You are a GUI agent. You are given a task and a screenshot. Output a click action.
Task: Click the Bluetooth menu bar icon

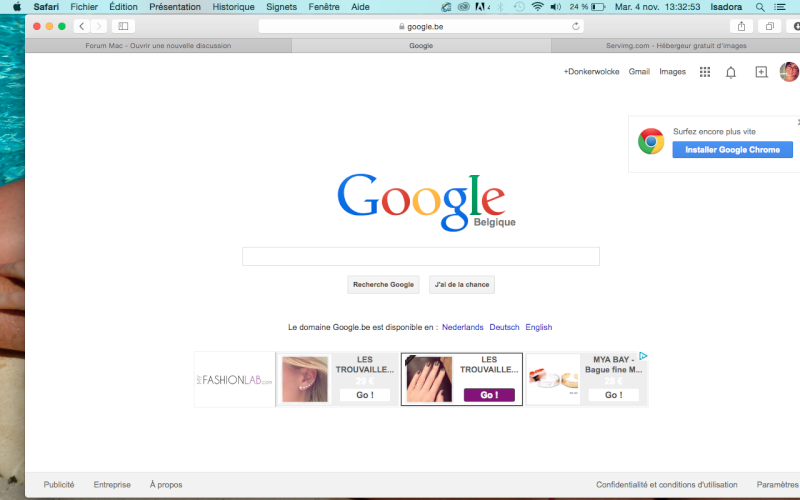point(501,7)
